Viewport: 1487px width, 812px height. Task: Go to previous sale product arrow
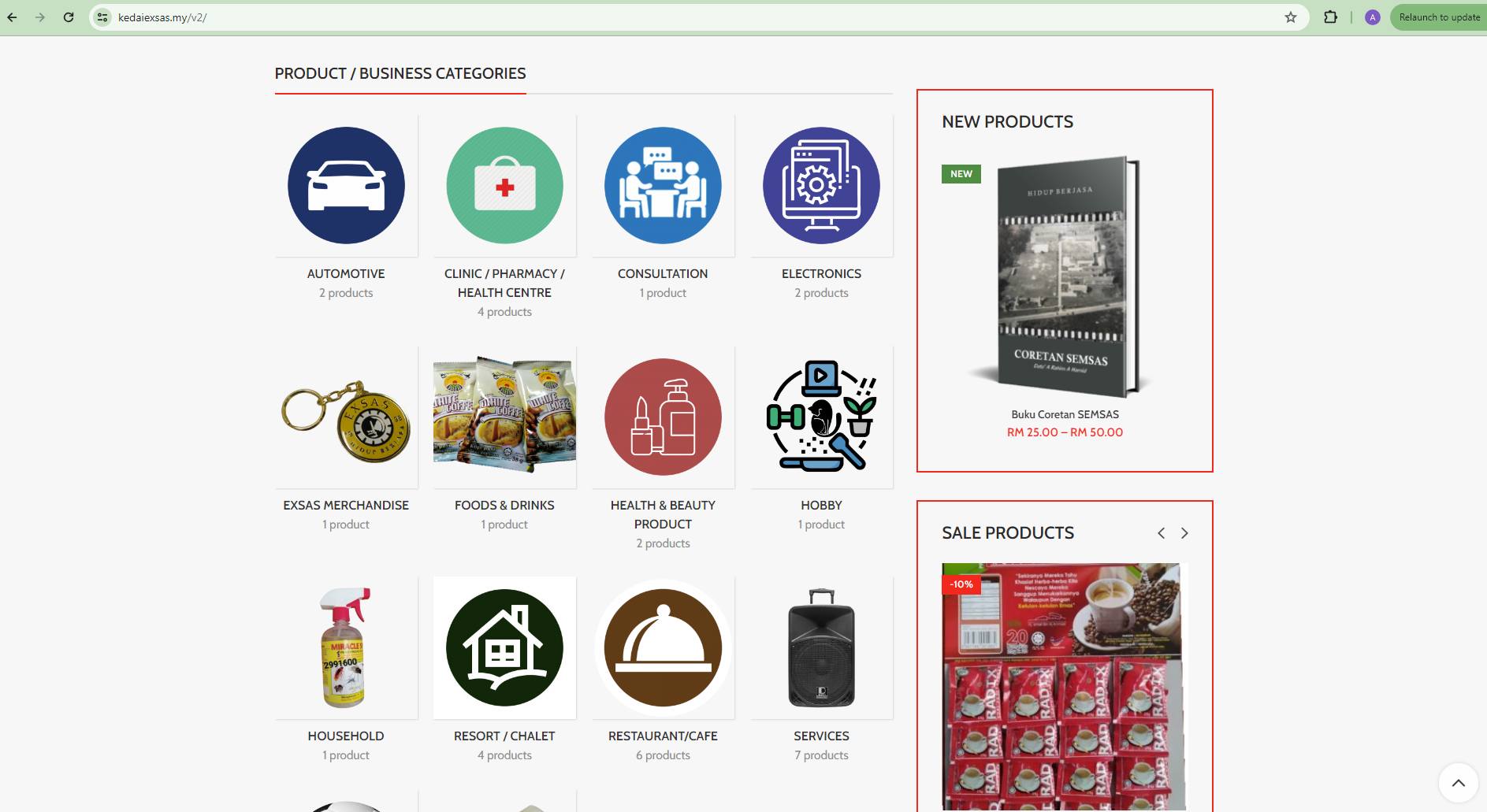point(1161,533)
